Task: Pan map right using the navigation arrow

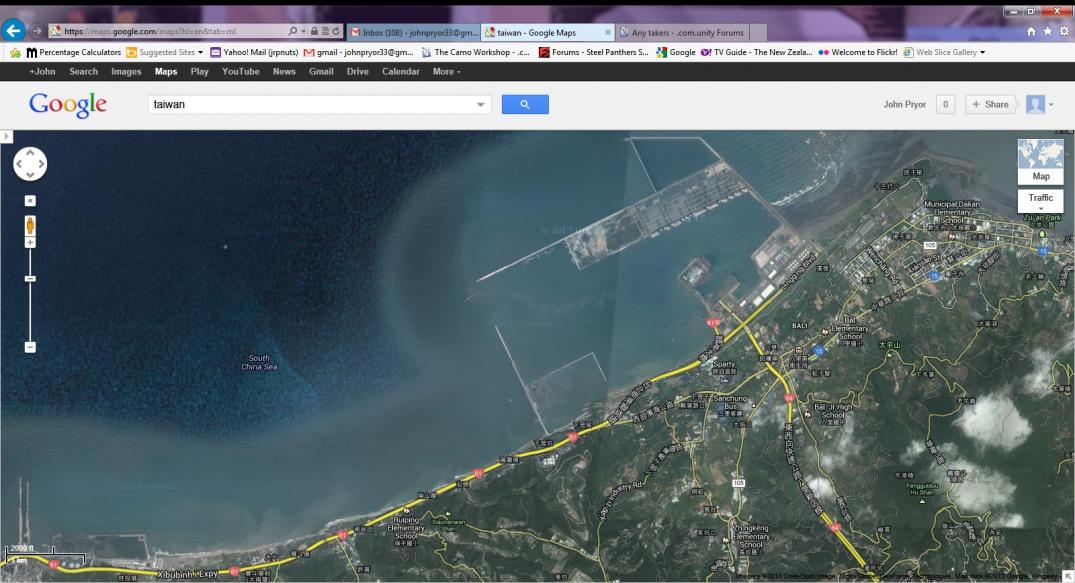Action: (41, 164)
